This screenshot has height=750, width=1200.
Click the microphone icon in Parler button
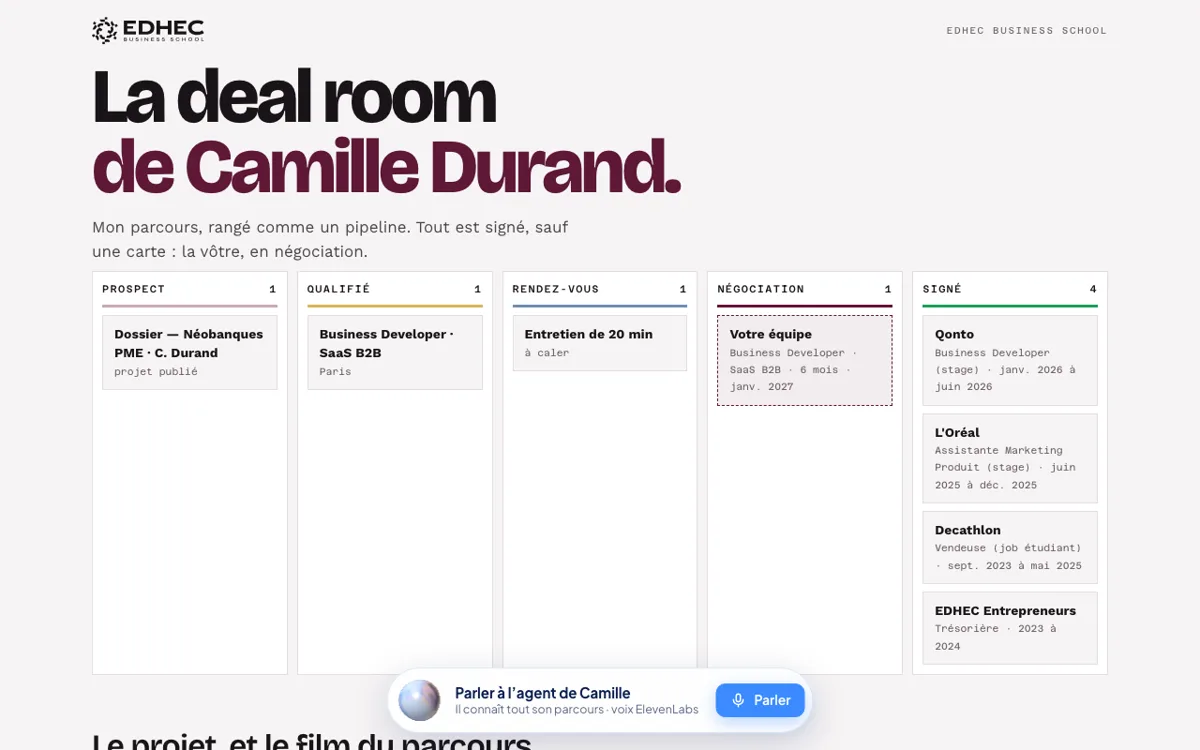(738, 700)
